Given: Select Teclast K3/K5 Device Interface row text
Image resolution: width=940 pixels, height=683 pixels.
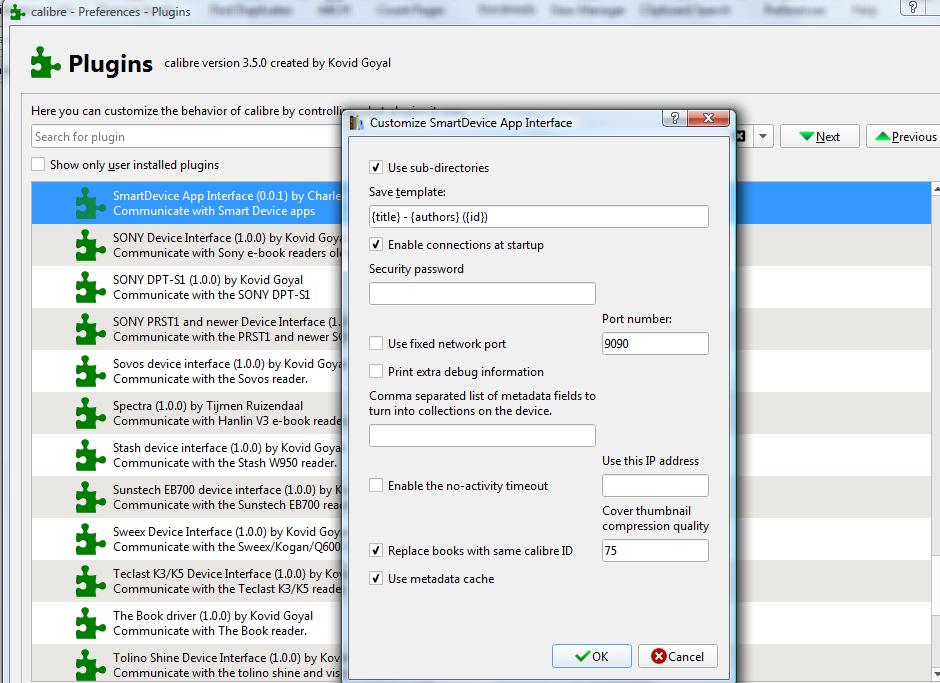Looking at the screenshot, I should coord(227,581).
